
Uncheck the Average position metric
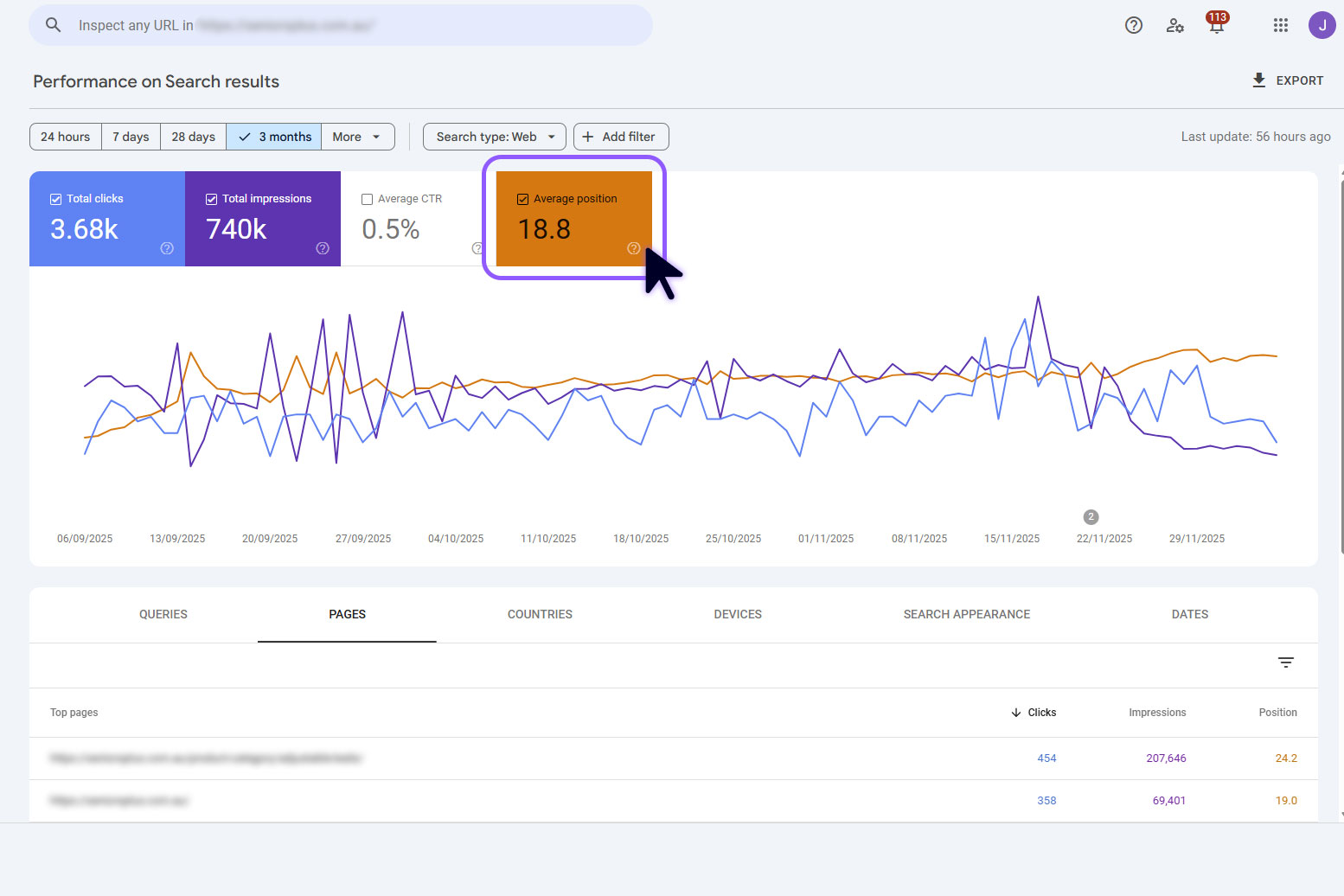[x=522, y=199]
